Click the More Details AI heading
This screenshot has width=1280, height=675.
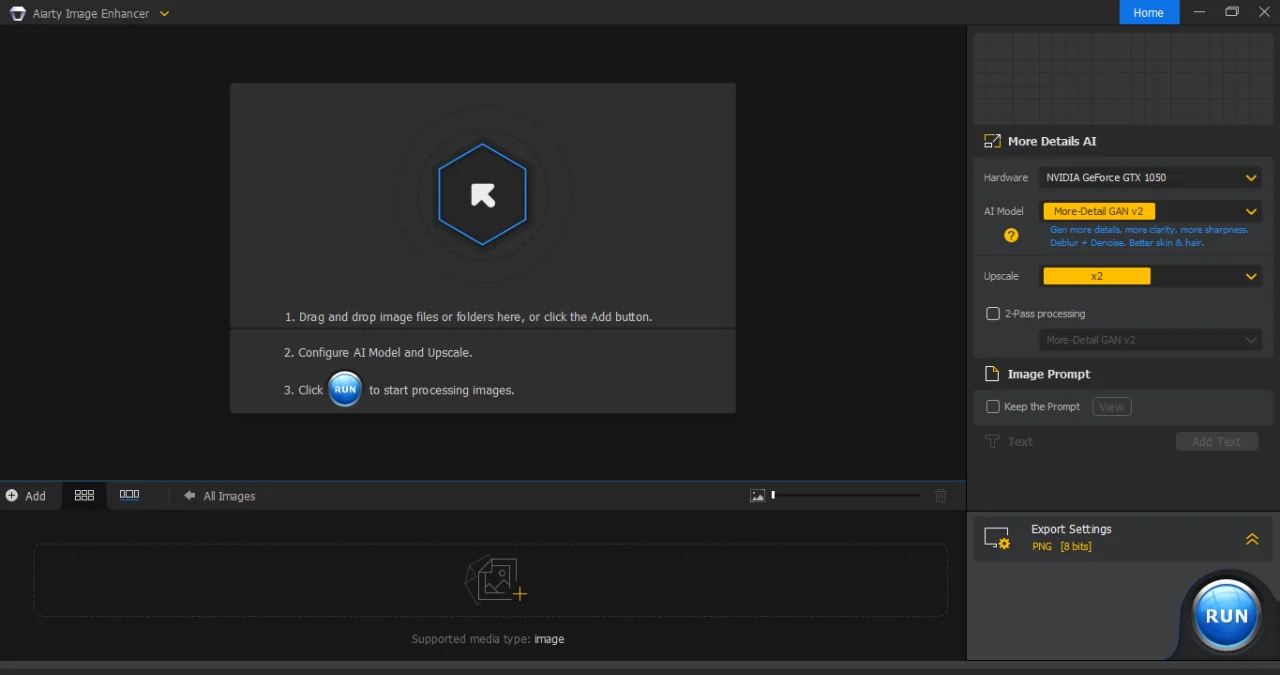tap(1052, 141)
